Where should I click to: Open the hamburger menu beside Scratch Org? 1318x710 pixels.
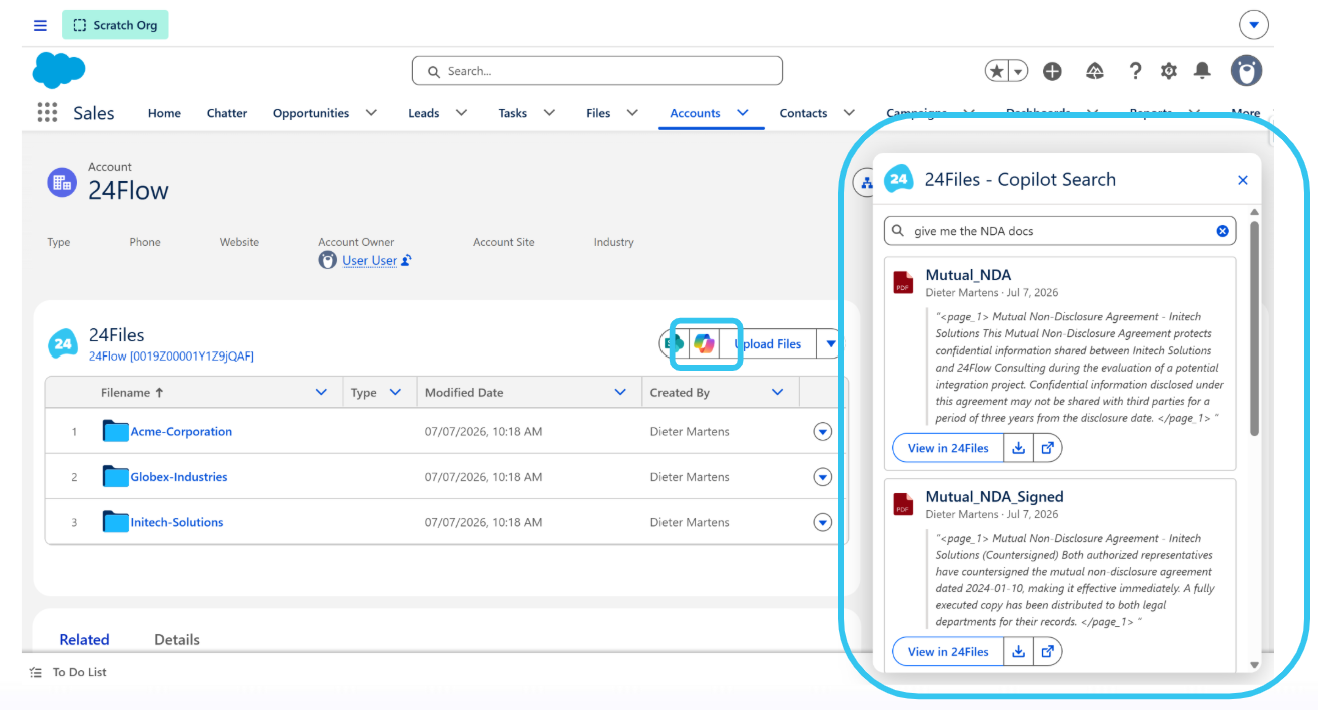click(x=40, y=25)
